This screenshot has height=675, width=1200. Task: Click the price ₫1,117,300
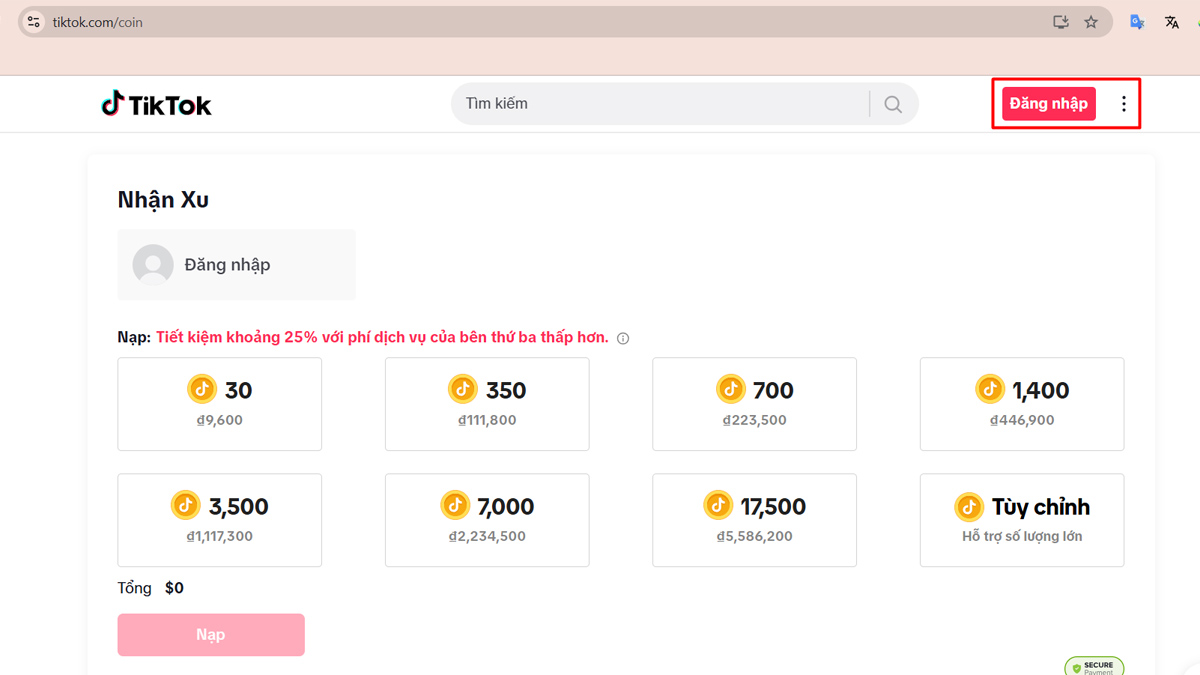coord(220,536)
